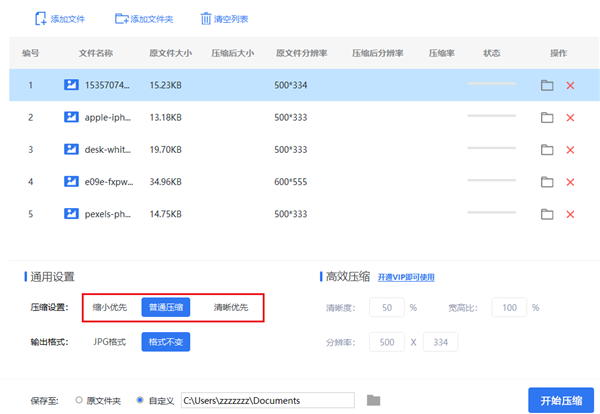Click the 添加文件 add file icon
The image size is (600, 414).
click(40, 19)
